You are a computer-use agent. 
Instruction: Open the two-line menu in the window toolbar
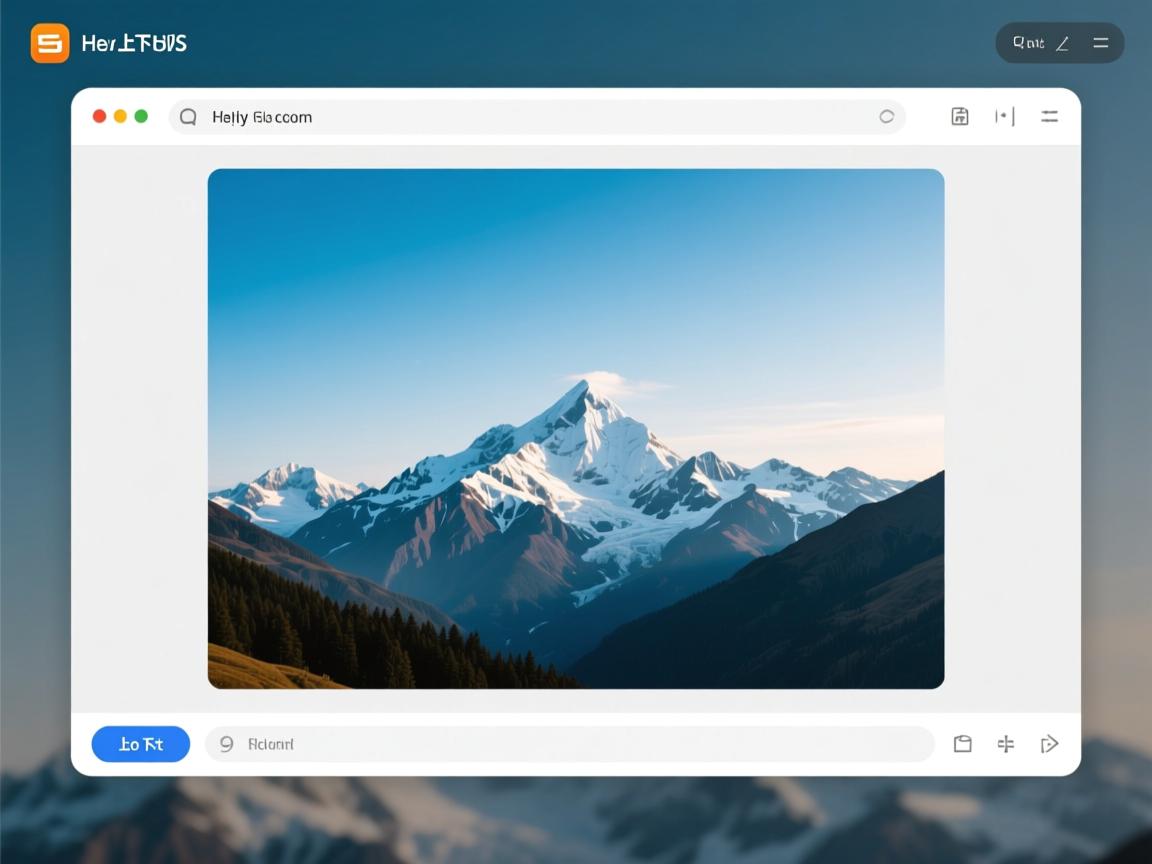pos(1049,116)
